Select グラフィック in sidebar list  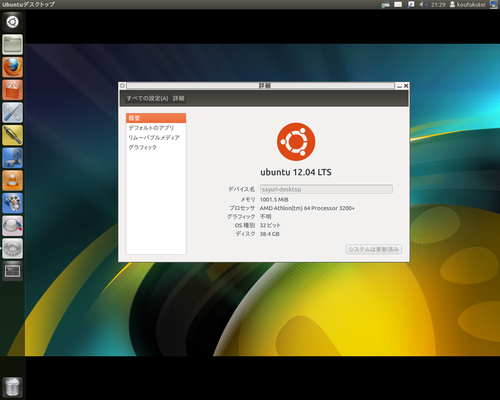pyautogui.click(x=156, y=147)
